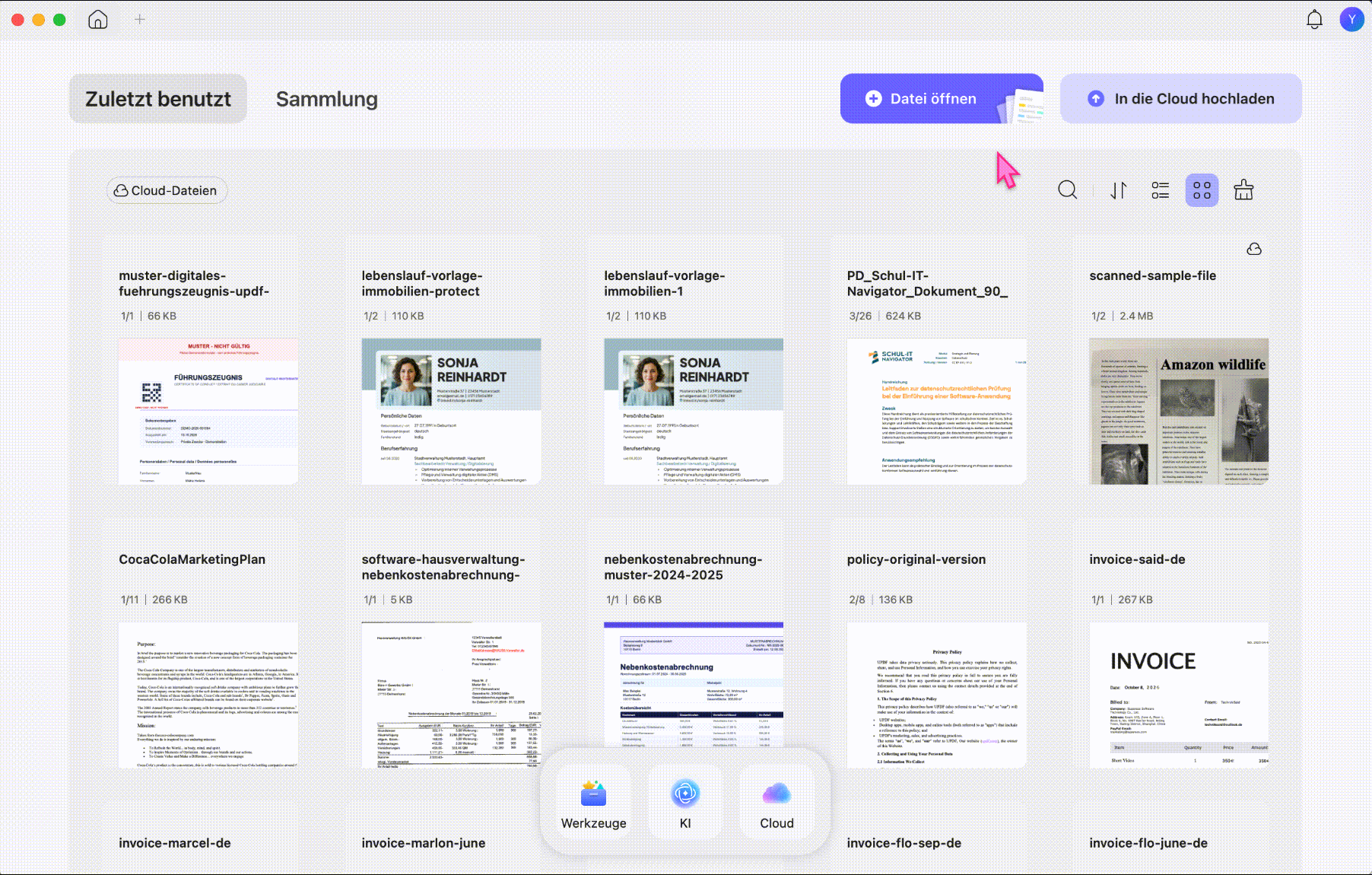Open the notifications bell

(x=1314, y=20)
